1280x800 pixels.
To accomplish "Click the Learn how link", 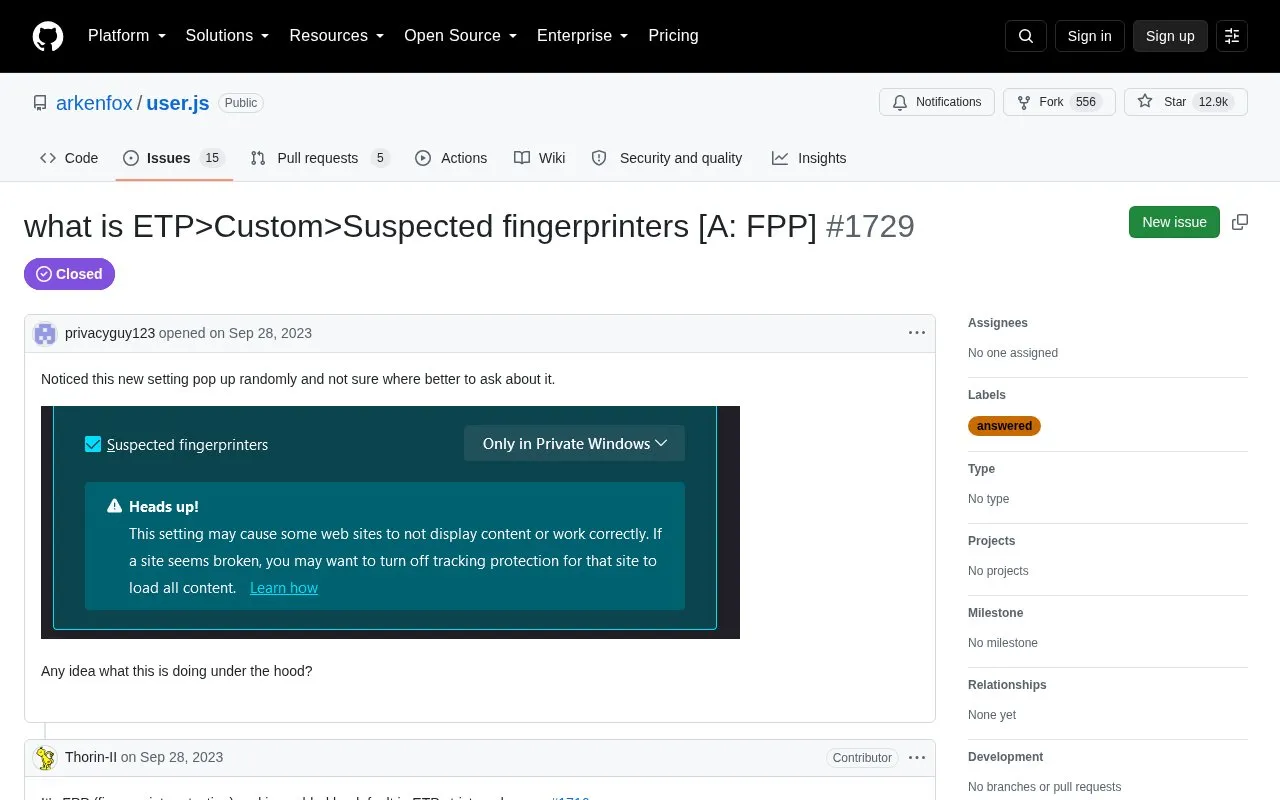I will (x=284, y=588).
